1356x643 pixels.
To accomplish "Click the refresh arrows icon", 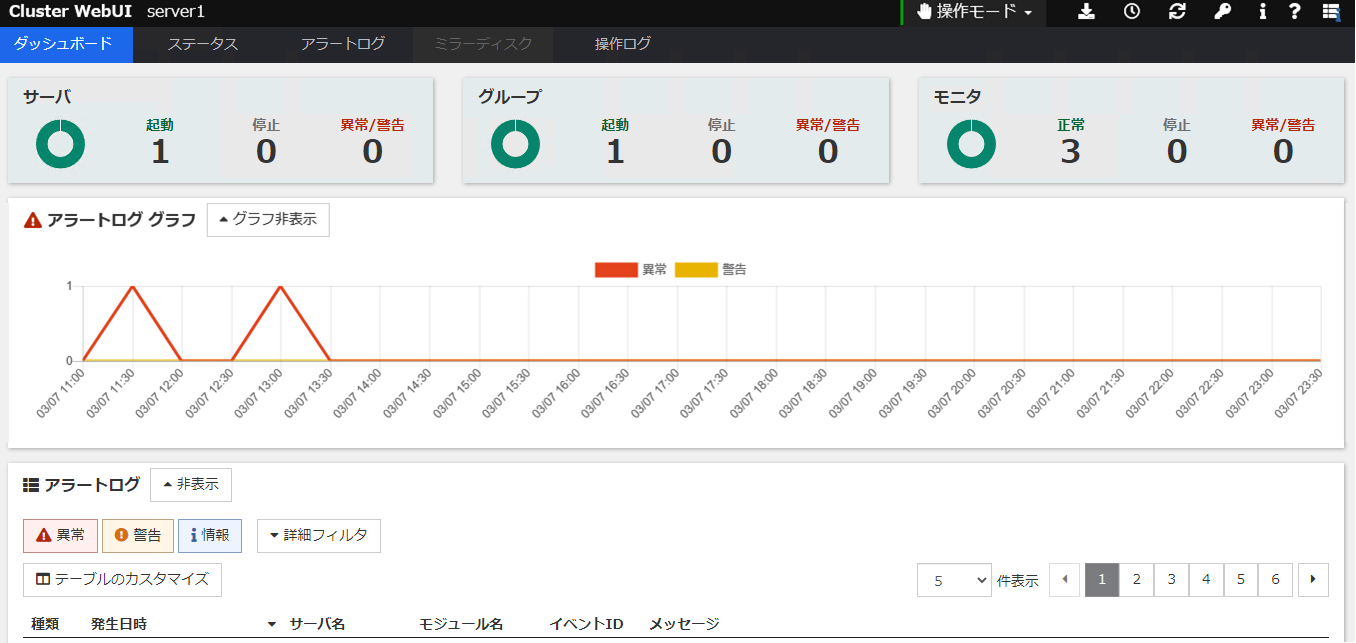I will [x=1177, y=12].
